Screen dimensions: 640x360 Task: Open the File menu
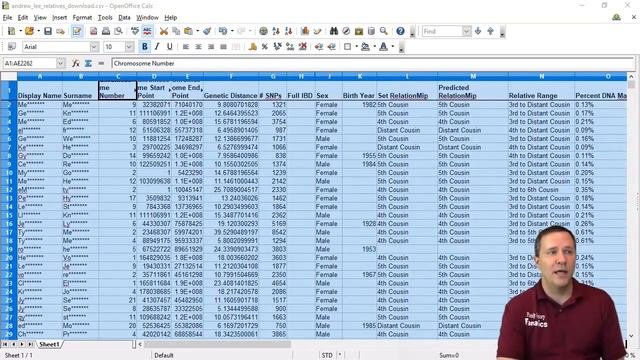(x=7, y=18)
